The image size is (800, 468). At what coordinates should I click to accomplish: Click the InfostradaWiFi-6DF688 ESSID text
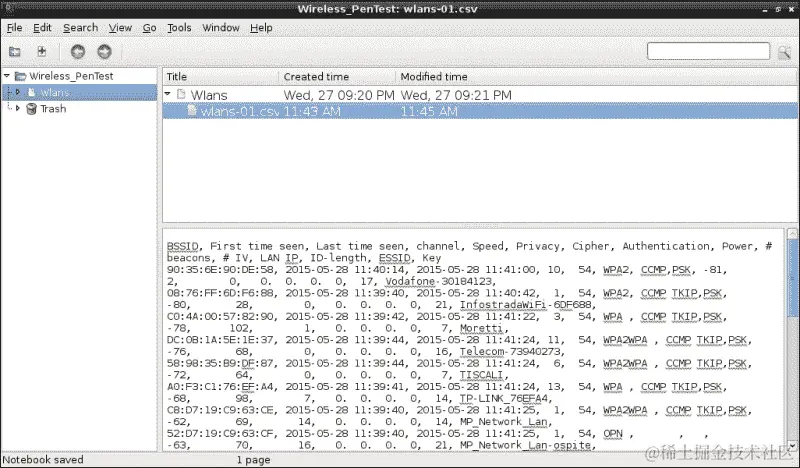point(526,305)
